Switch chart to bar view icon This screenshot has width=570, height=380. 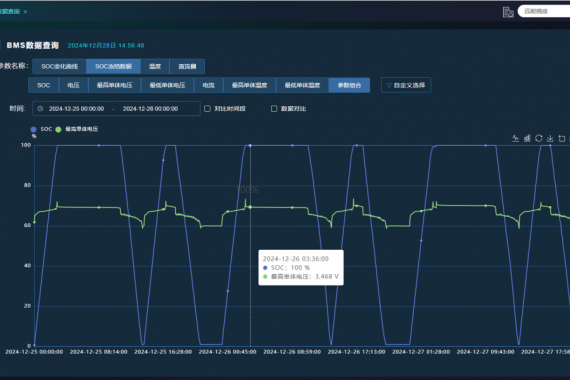coord(527,138)
